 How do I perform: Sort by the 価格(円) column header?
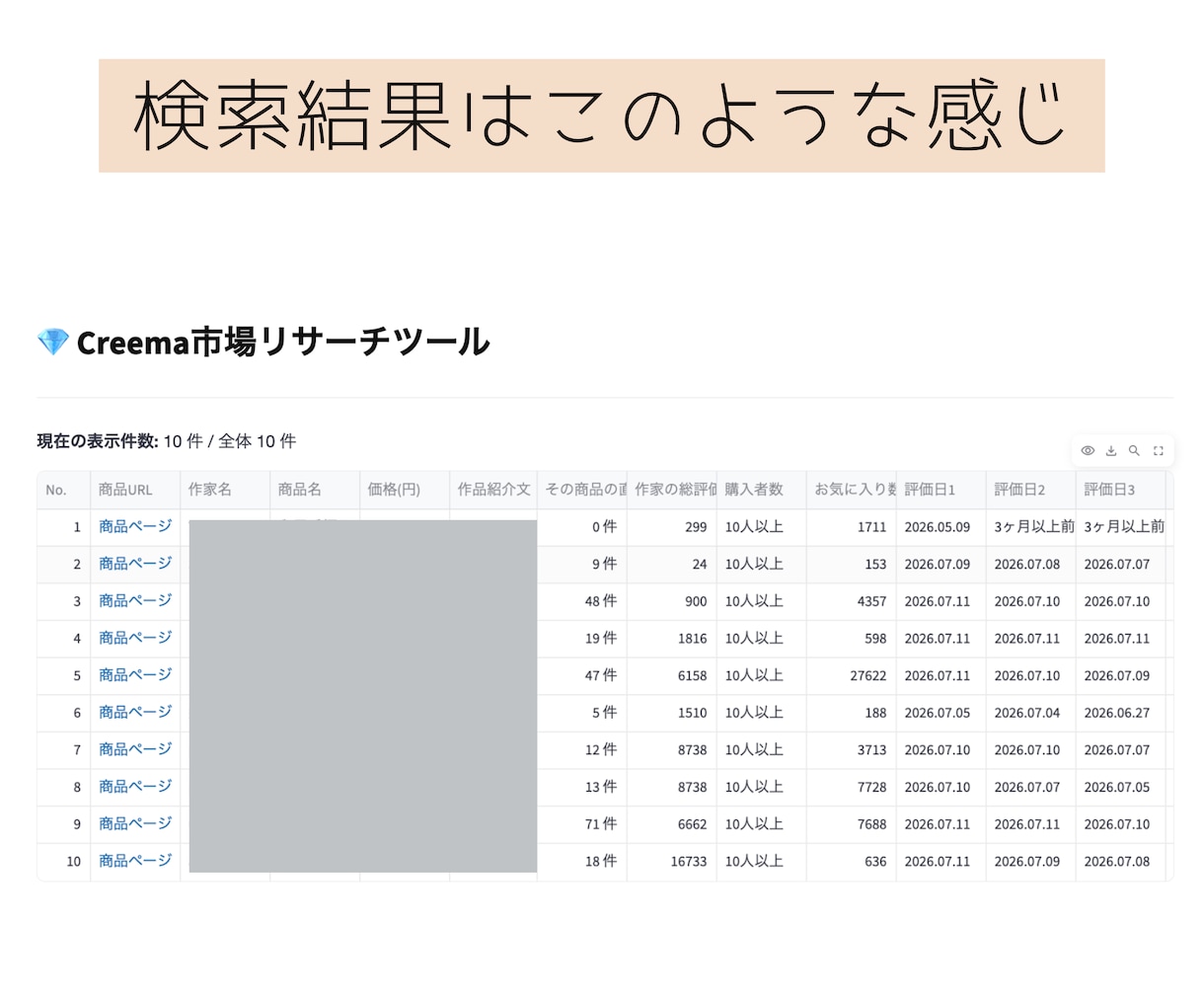(405, 490)
